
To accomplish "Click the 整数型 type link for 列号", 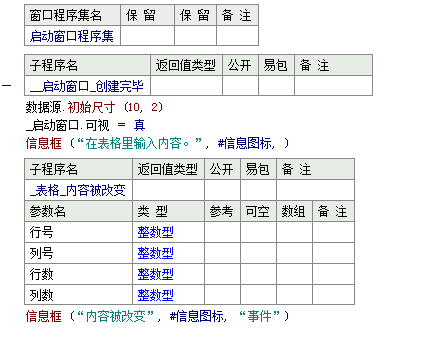I will (x=156, y=253).
